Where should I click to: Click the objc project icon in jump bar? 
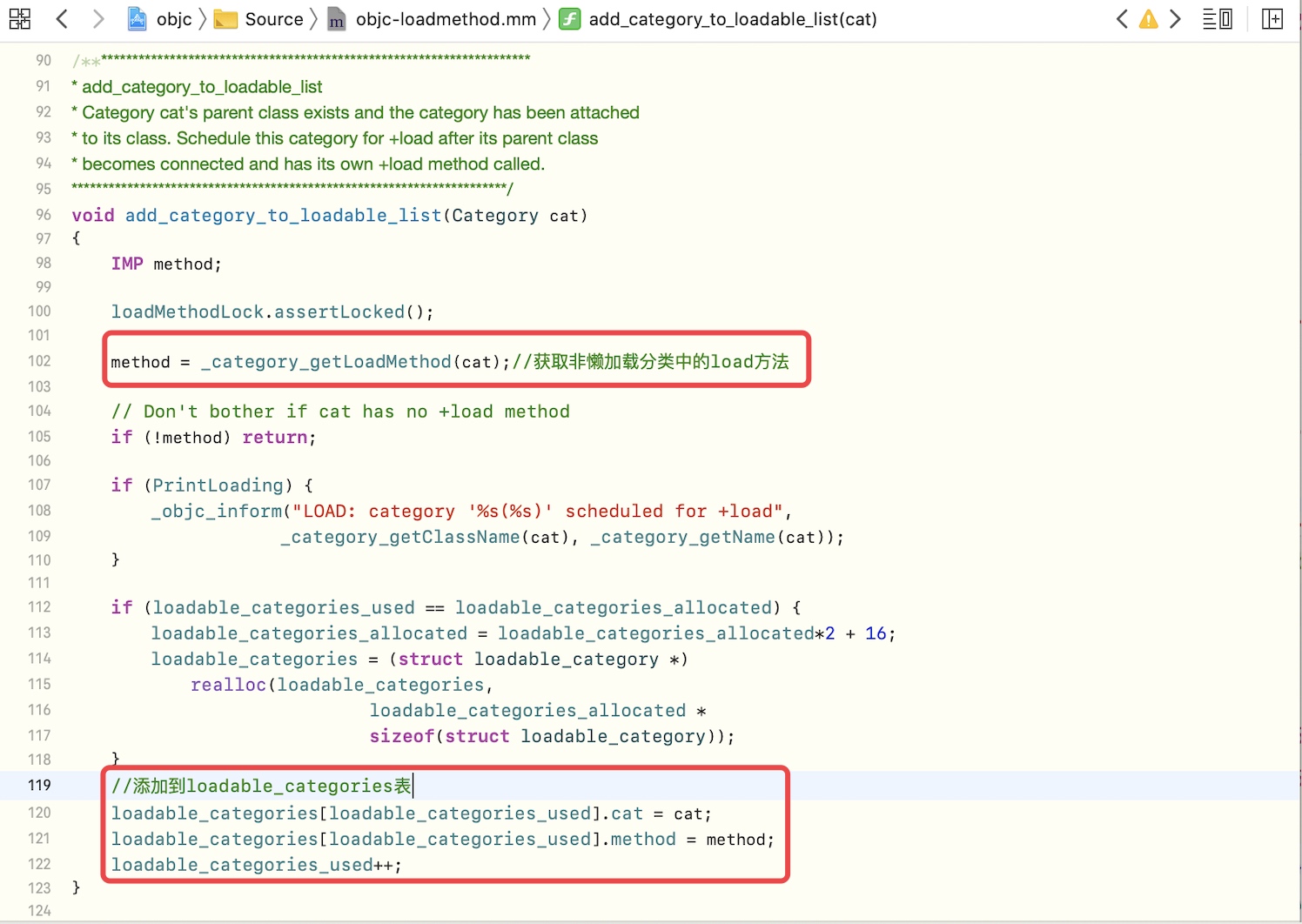coord(138,19)
